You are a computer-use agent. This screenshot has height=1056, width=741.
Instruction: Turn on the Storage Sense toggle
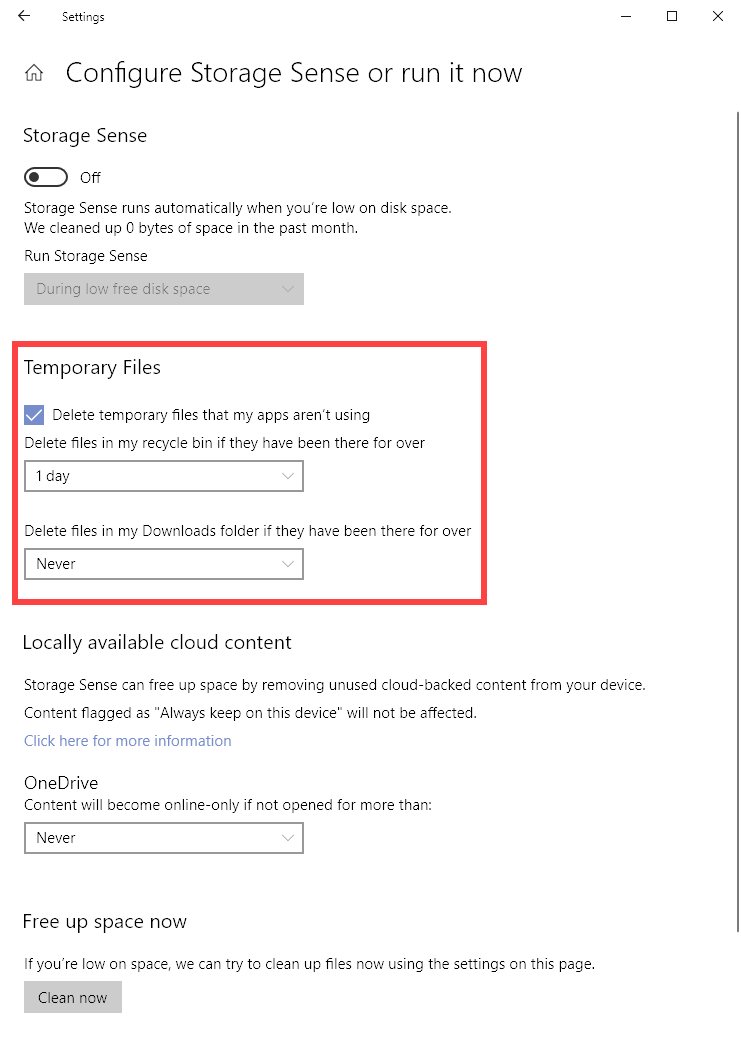tap(46, 177)
